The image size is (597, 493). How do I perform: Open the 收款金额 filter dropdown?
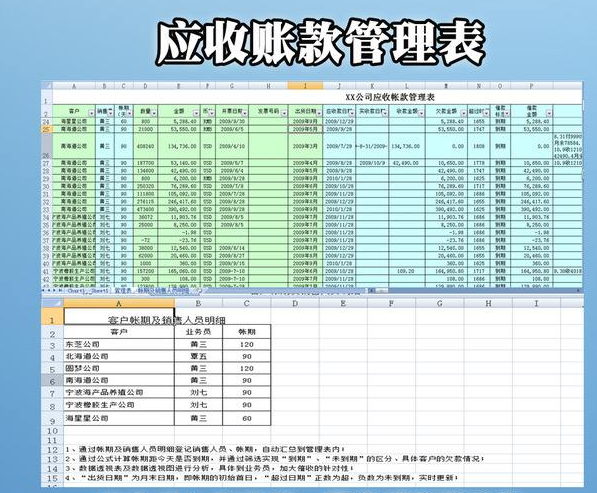pyautogui.click(x=421, y=113)
